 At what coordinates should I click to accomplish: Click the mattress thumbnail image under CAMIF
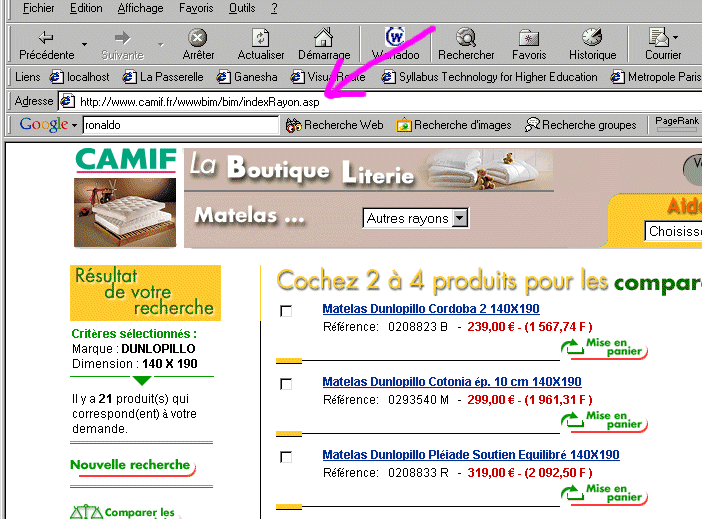click(125, 212)
